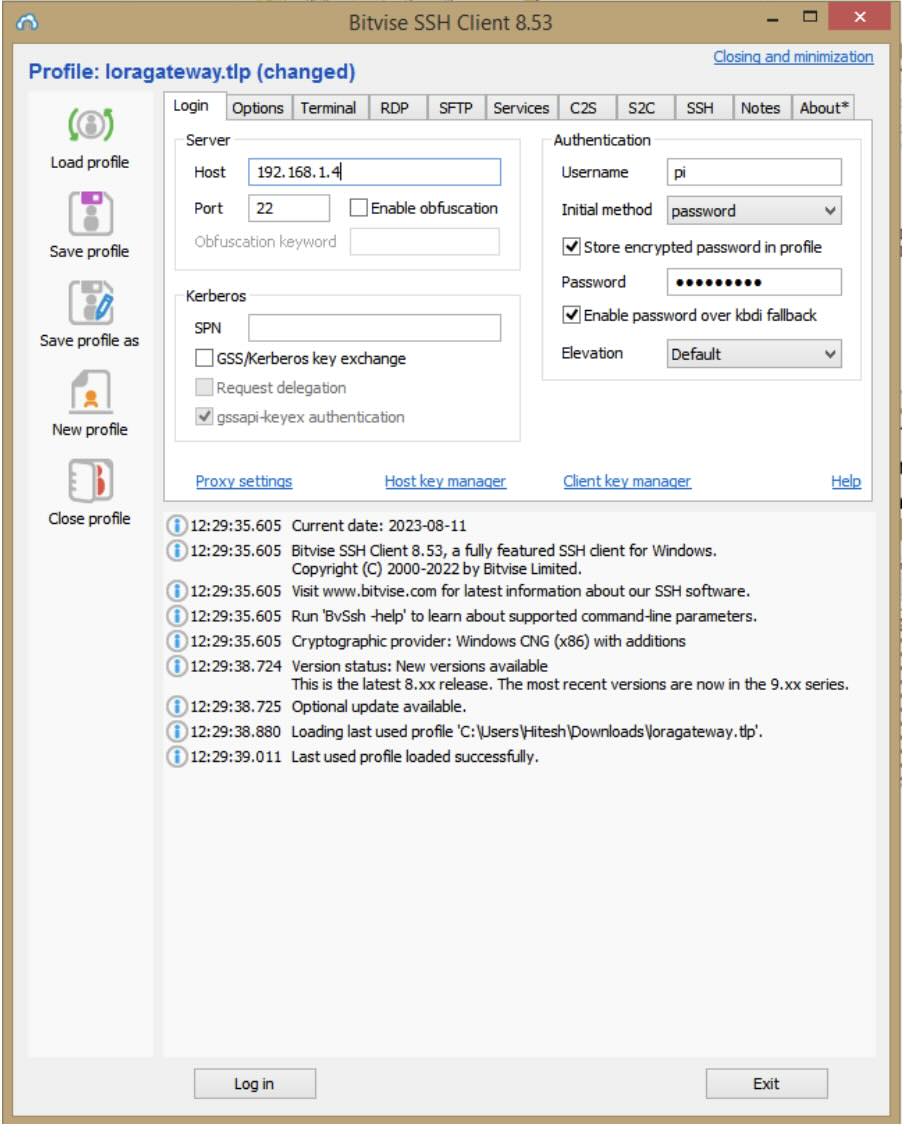Image resolution: width=904 pixels, height=1140 pixels.
Task: Click the Port input field
Action: coord(289,209)
